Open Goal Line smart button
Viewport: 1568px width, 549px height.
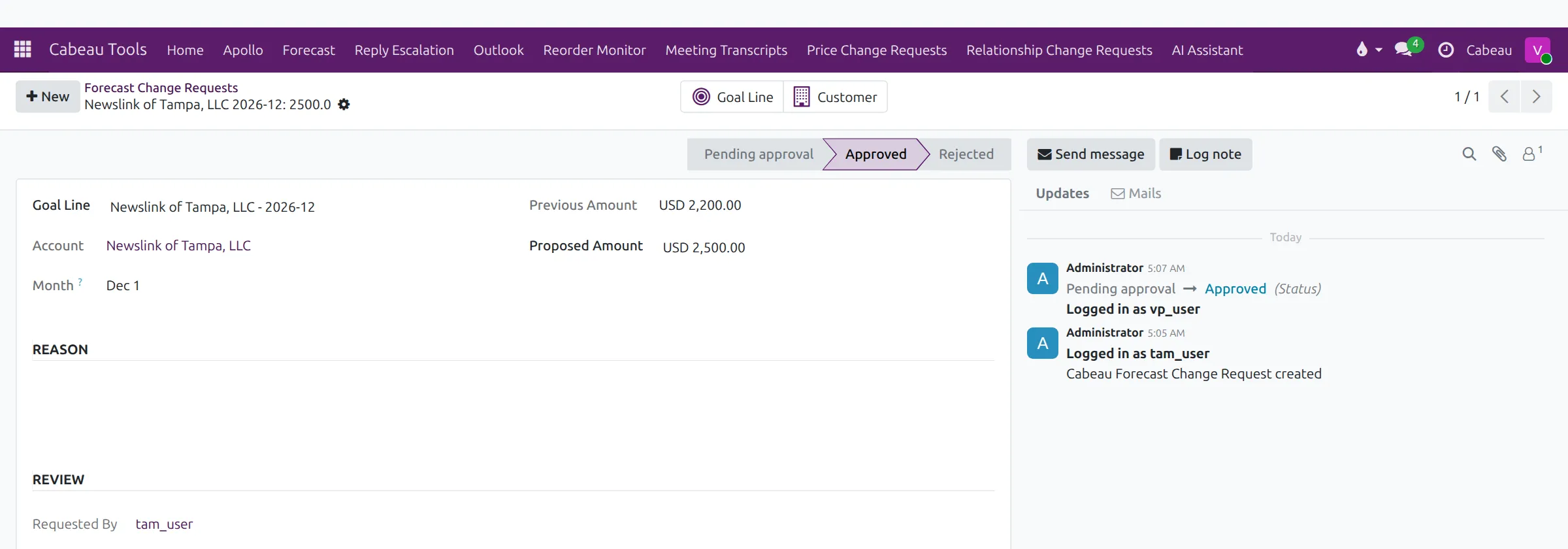(x=732, y=97)
